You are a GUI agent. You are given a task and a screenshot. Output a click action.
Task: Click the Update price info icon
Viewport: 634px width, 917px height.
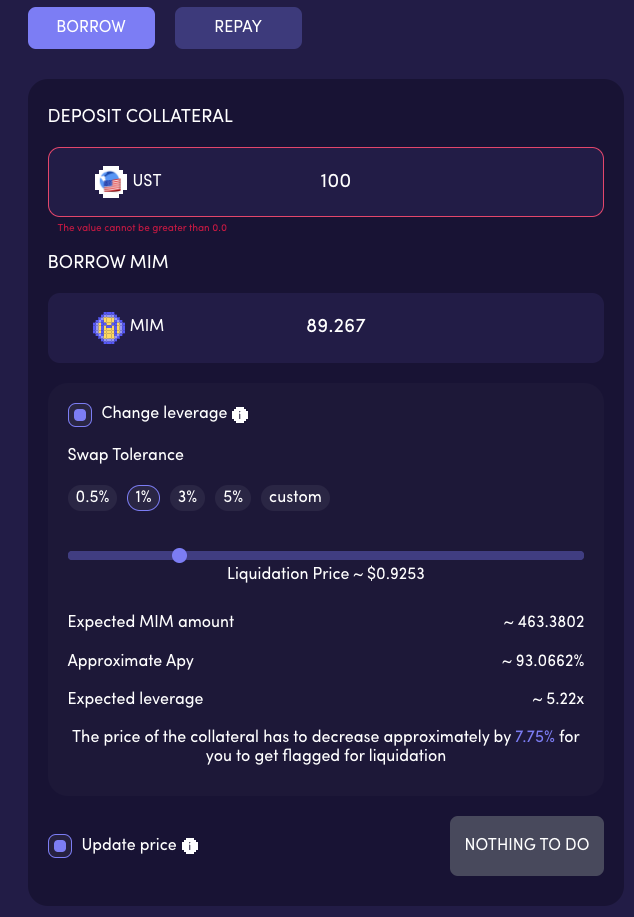click(x=190, y=846)
